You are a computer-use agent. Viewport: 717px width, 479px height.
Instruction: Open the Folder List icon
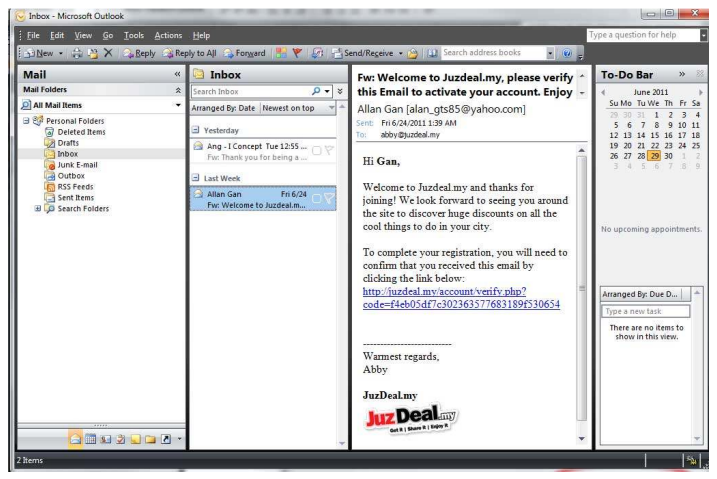point(150,439)
